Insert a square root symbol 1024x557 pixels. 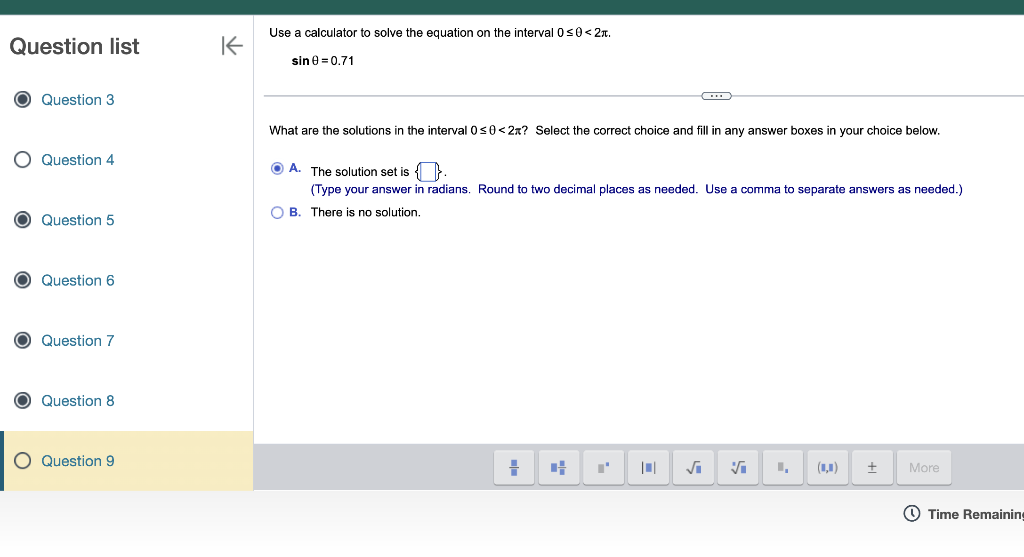tap(694, 468)
